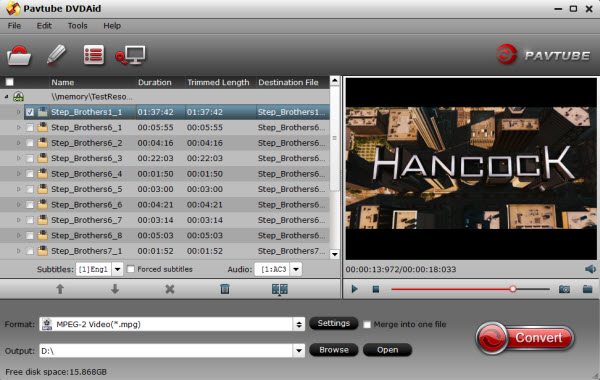Click the red Convert button
Viewport: 600px width, 380px height.
[x=525, y=338]
